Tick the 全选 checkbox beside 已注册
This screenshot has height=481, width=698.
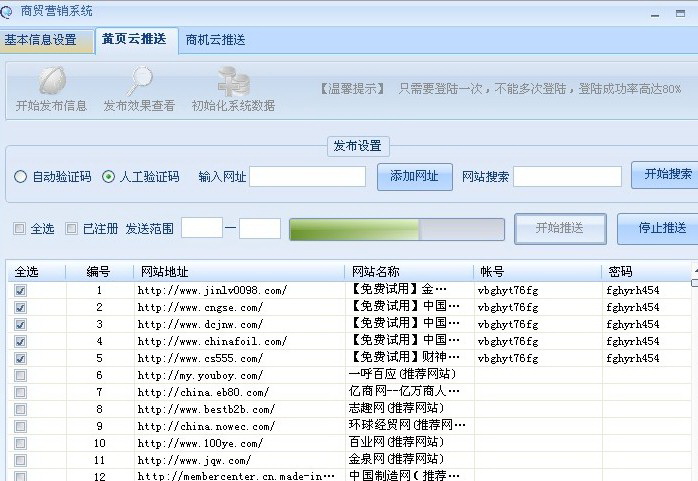click(19, 229)
